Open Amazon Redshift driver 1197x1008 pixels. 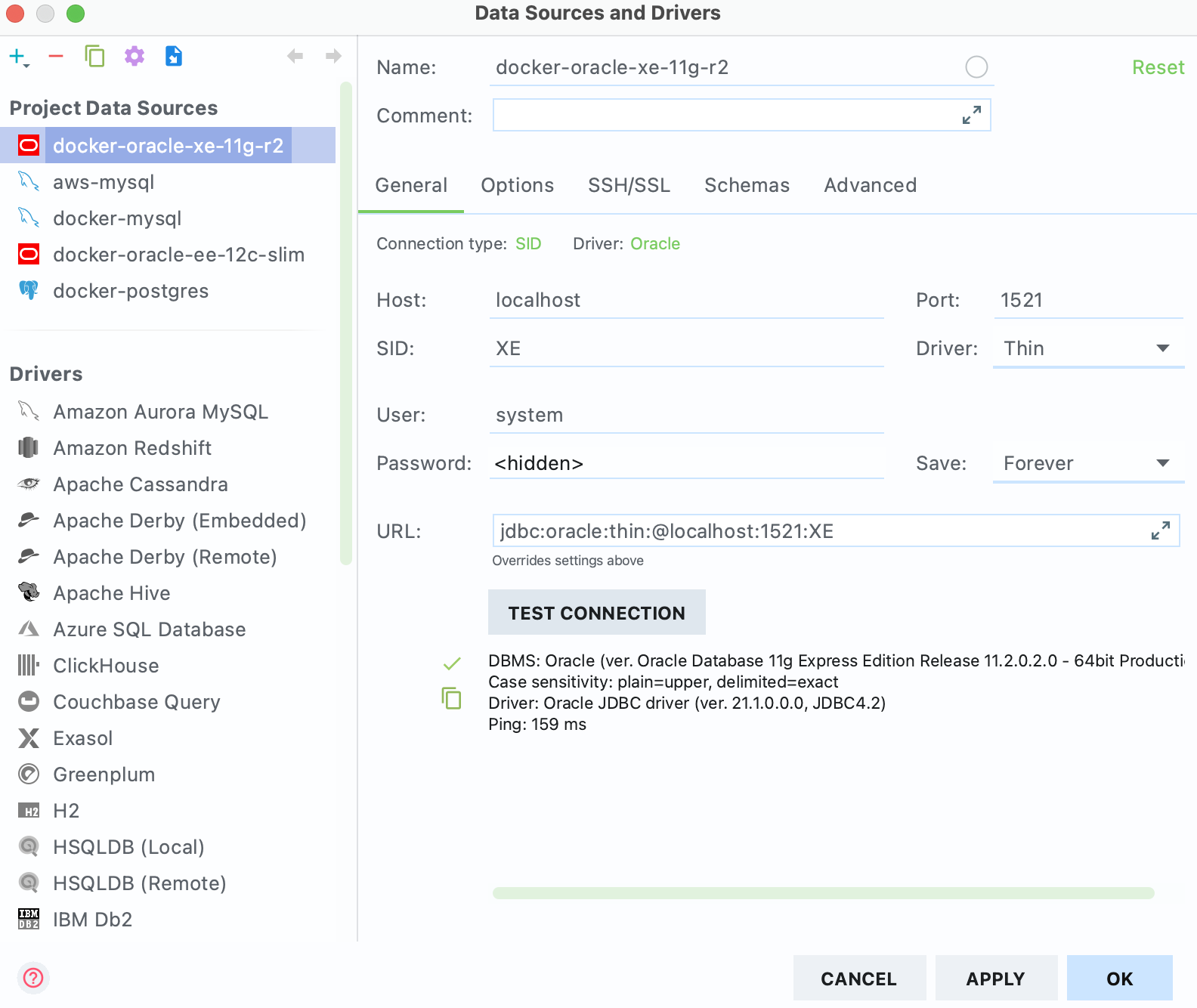pyautogui.click(x=168, y=447)
